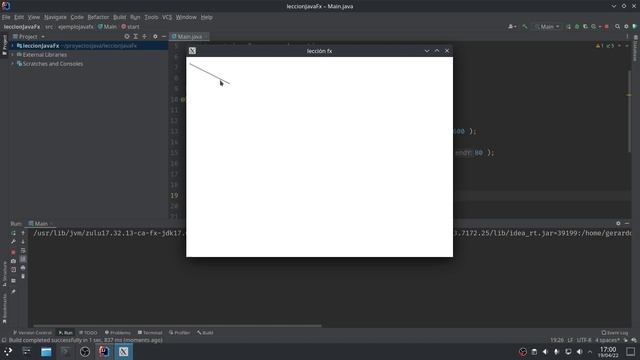Open Project panel settings gear

(155, 36)
